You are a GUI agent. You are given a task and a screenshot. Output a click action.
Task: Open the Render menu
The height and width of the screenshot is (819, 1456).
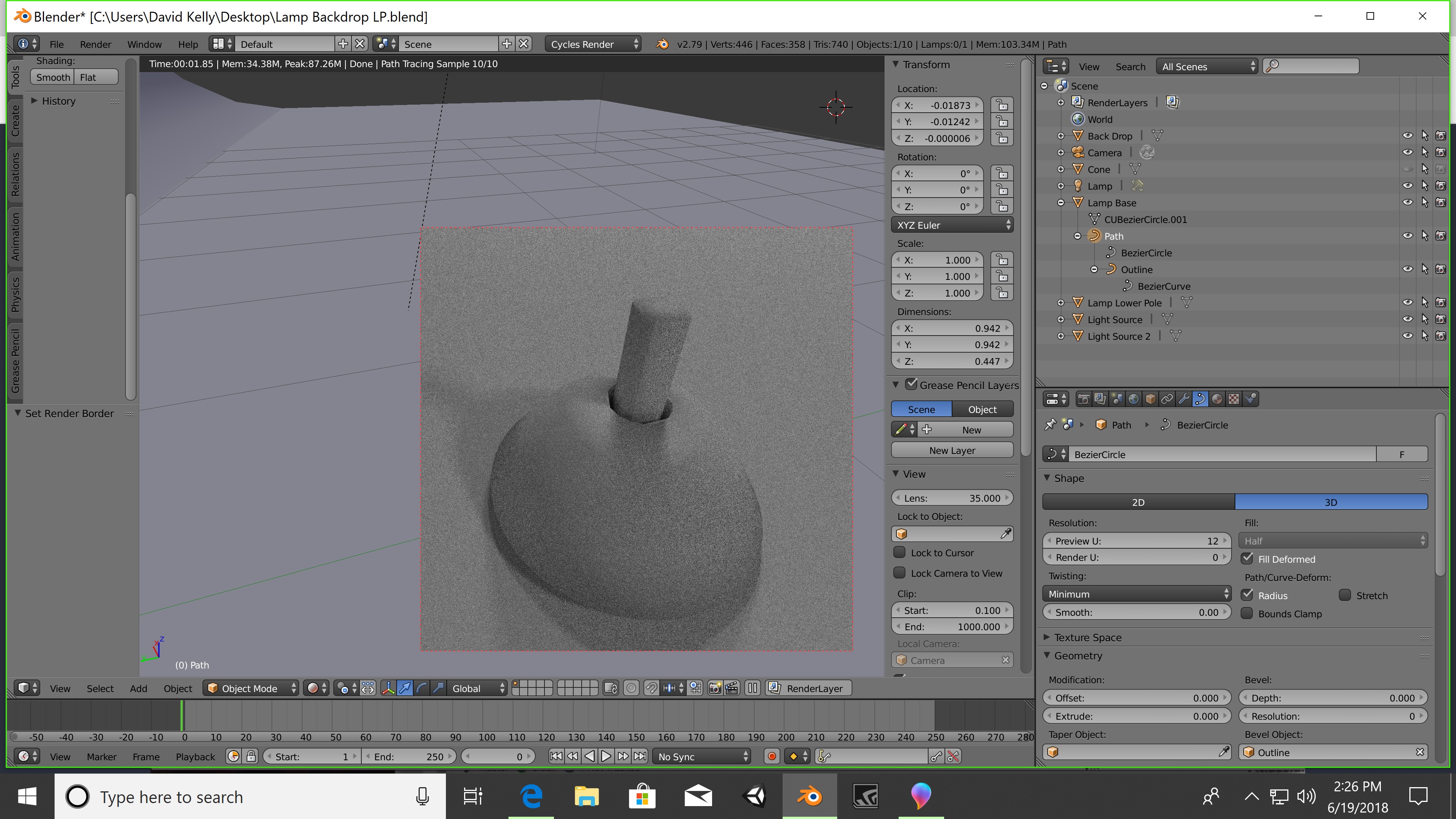click(96, 44)
